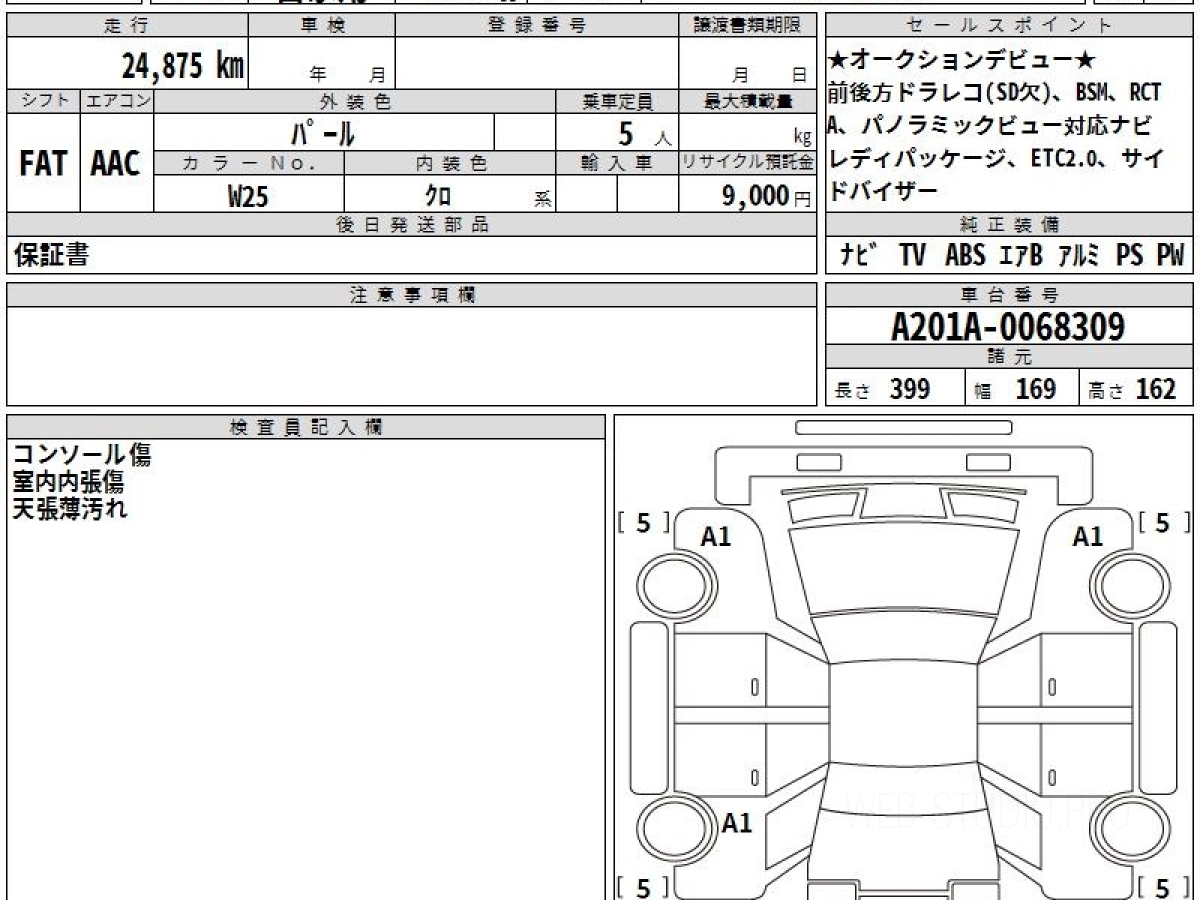Viewport: 1200px width, 900px height.
Task: Select the seating capacity 5 人
Action: tap(644, 133)
